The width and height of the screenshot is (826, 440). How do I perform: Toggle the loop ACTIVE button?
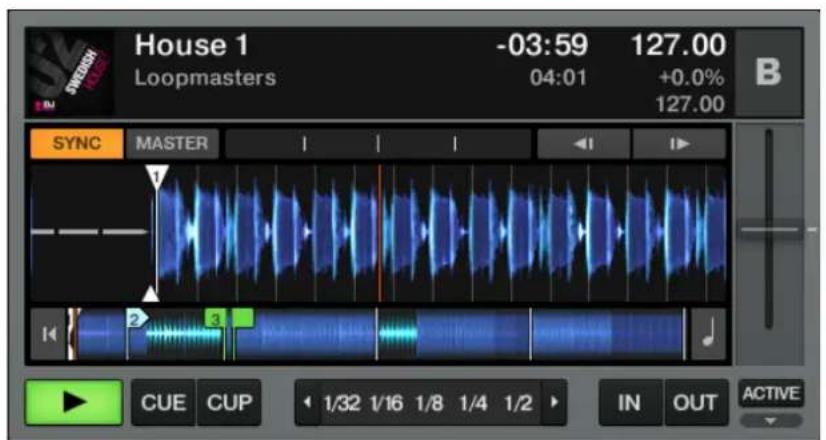tap(771, 394)
